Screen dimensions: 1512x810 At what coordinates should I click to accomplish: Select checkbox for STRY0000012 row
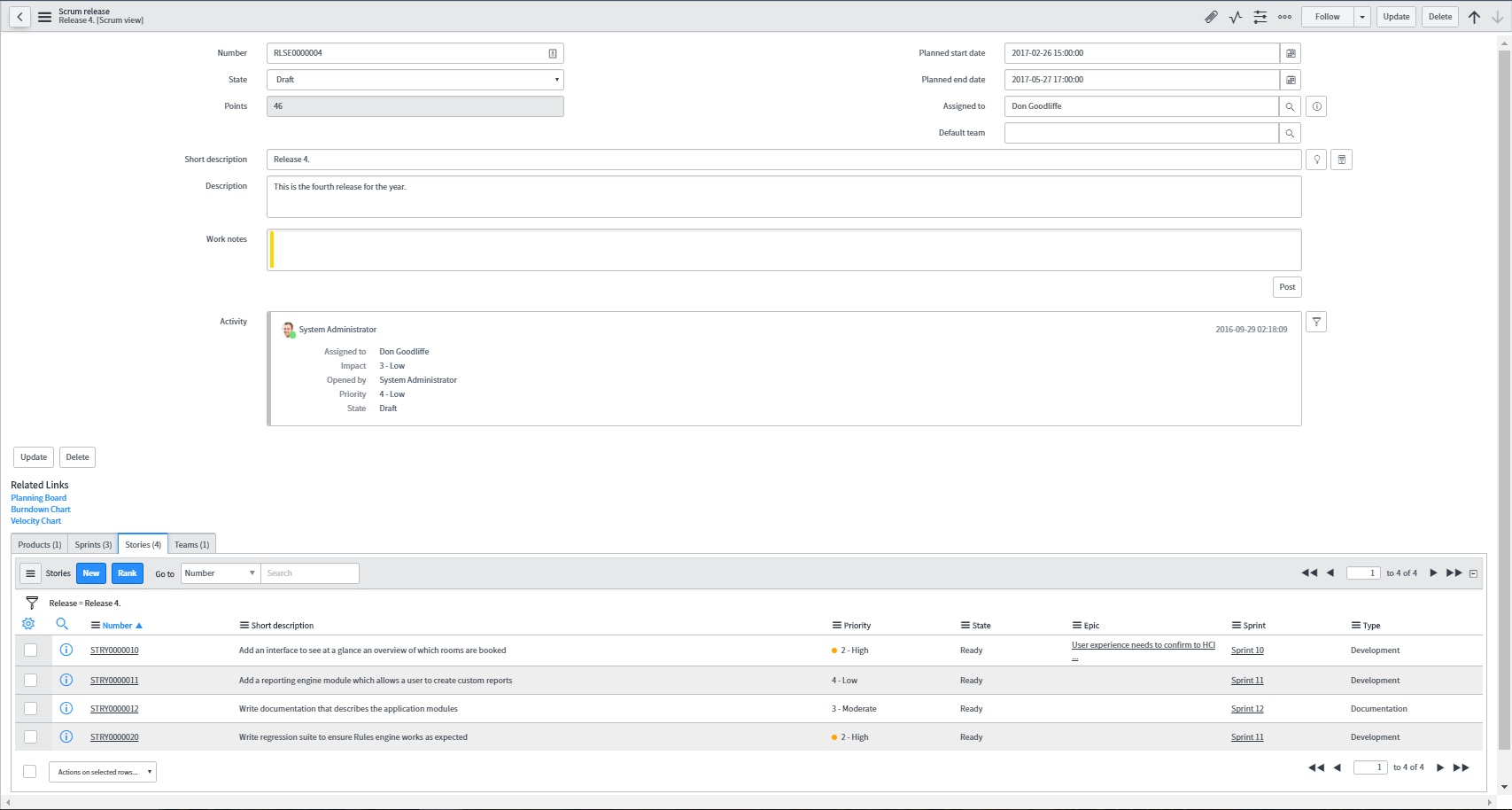[30, 709]
